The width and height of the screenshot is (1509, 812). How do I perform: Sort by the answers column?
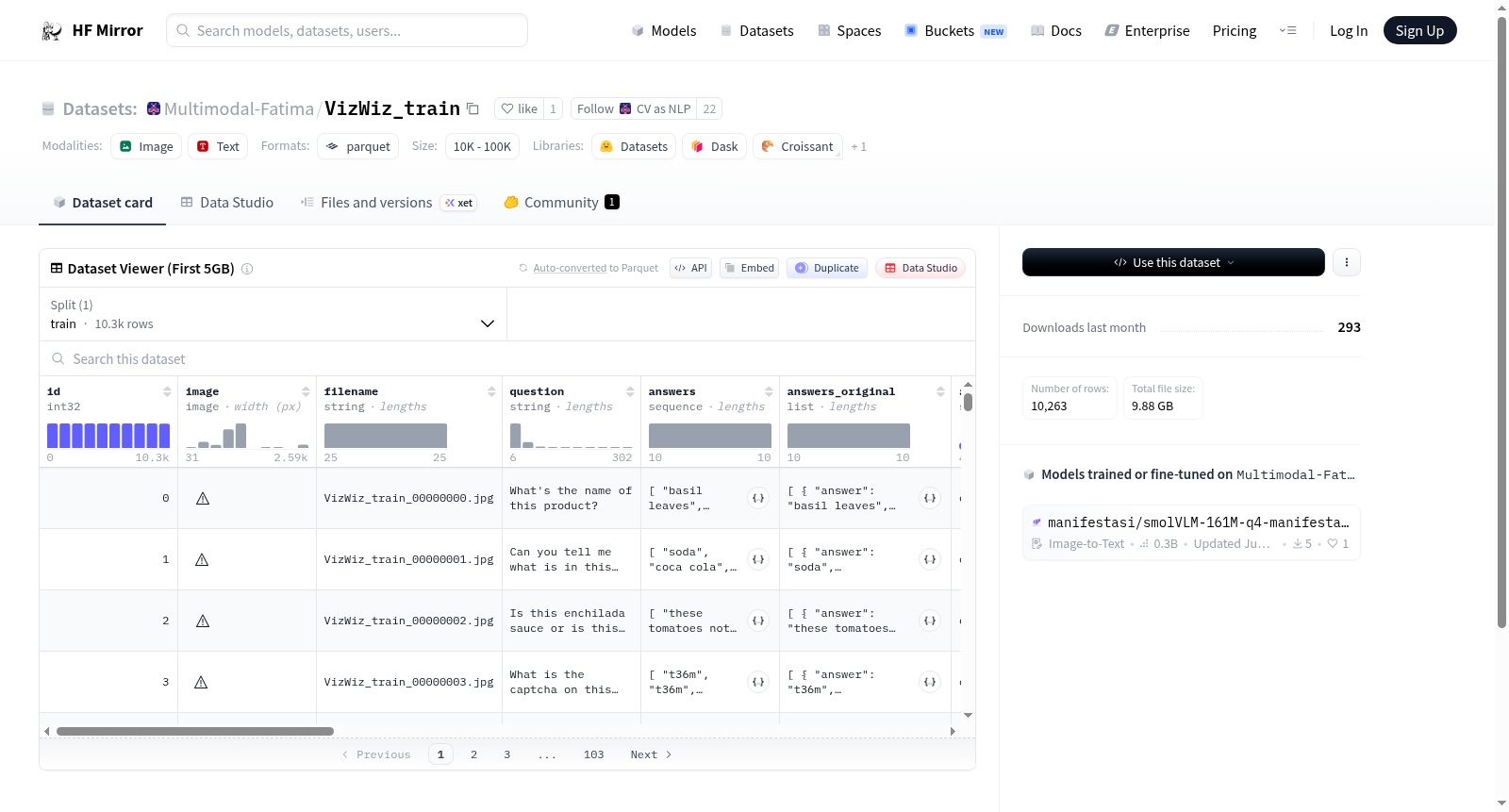(x=769, y=392)
